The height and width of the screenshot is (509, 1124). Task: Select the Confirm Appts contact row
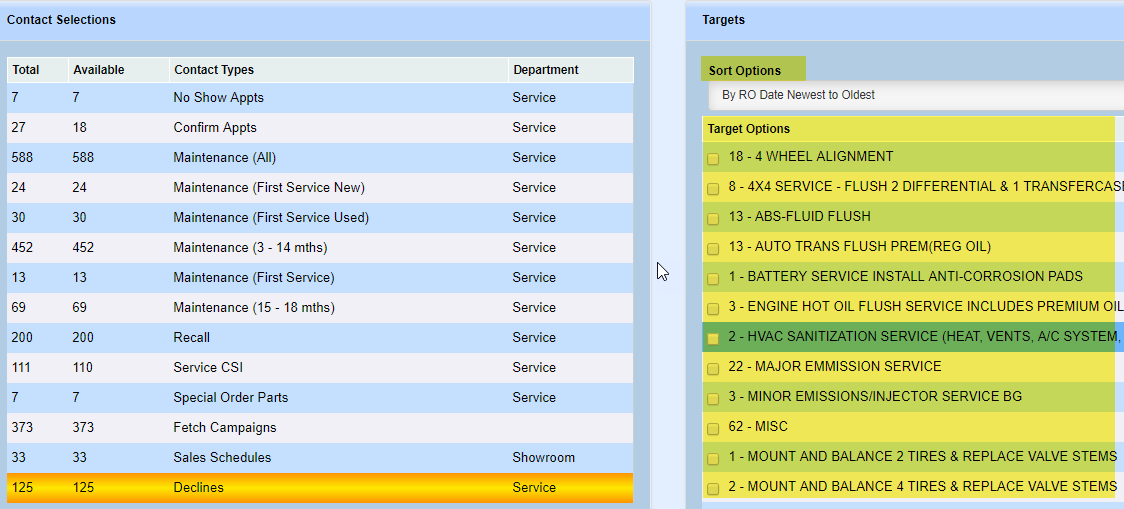tap(214, 128)
